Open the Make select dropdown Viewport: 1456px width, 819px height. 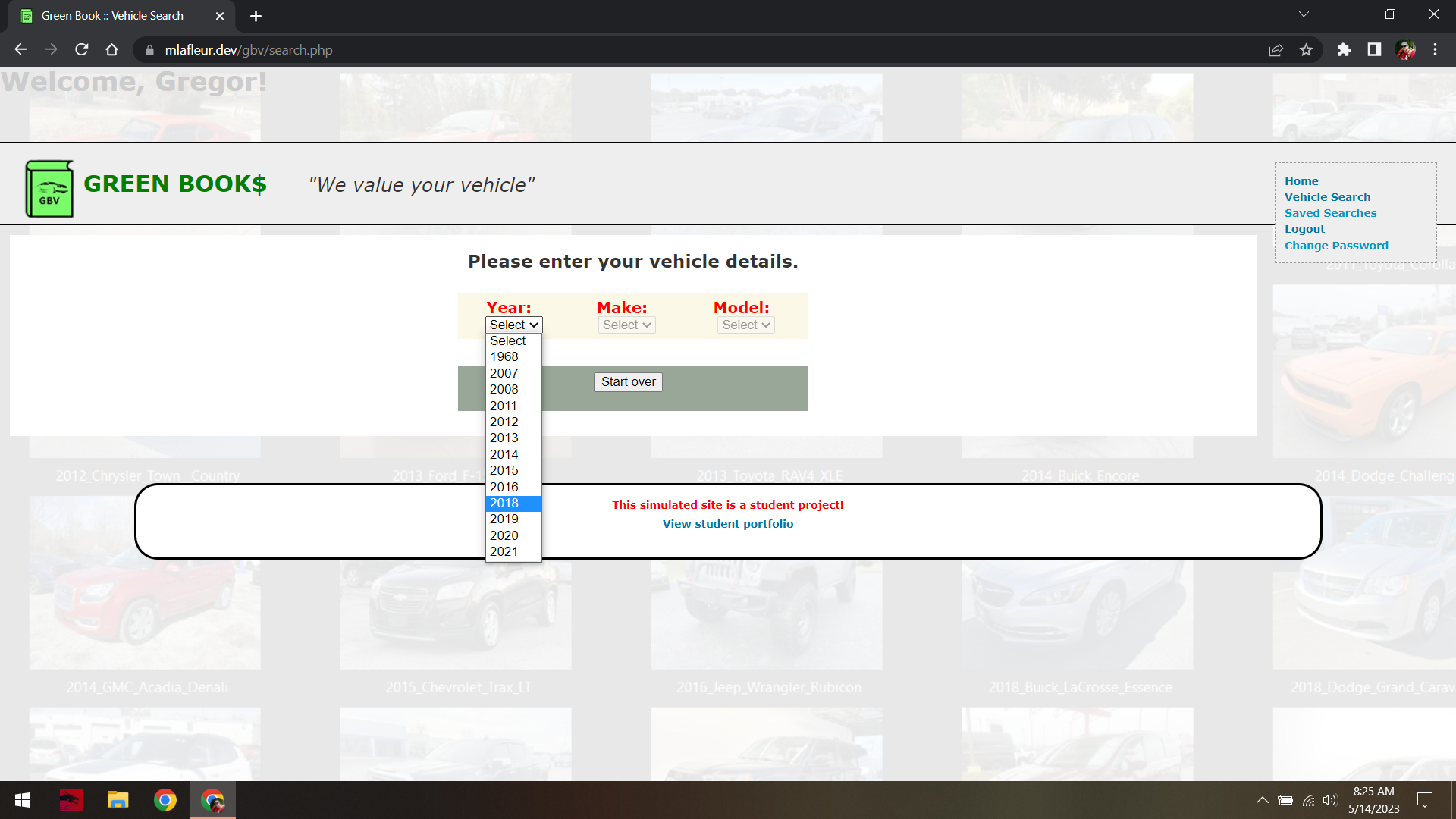tap(626, 325)
